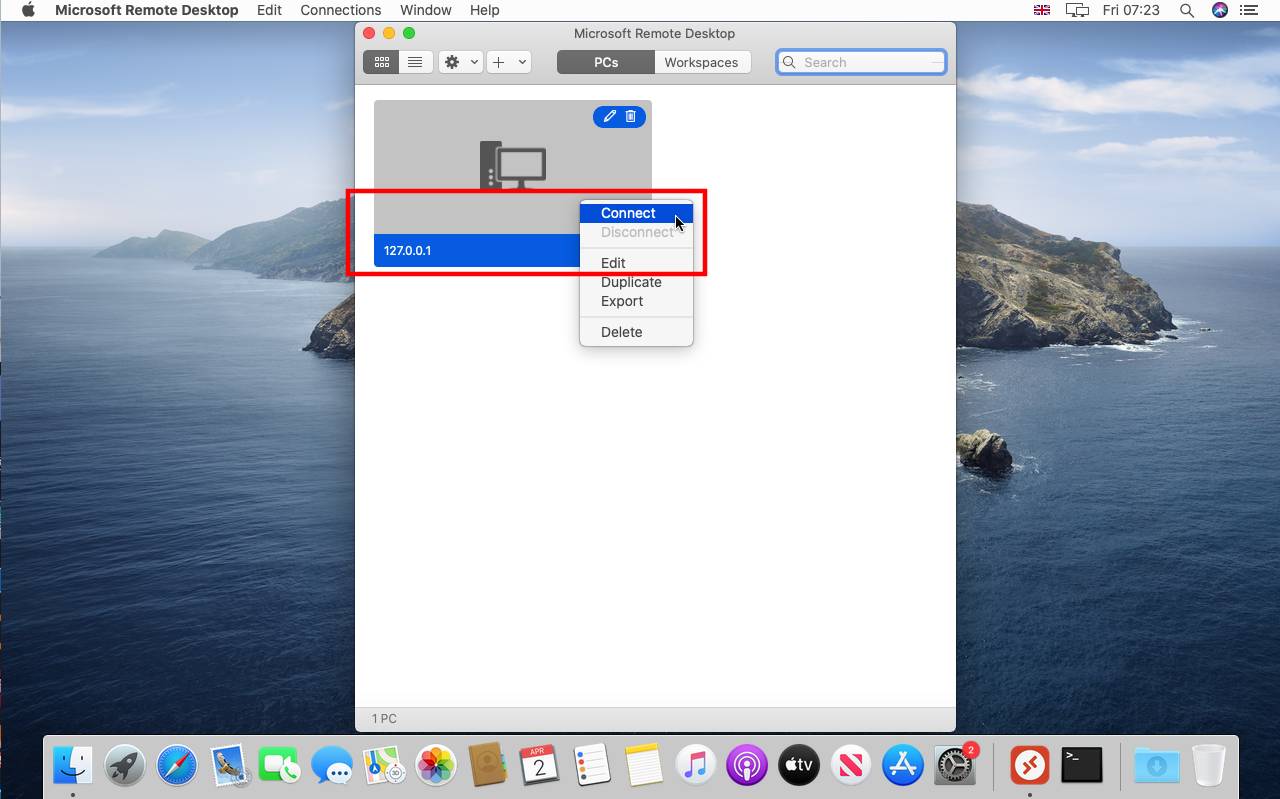The height and width of the screenshot is (799, 1280).
Task: Open the Apple menu
Action: coord(28,10)
